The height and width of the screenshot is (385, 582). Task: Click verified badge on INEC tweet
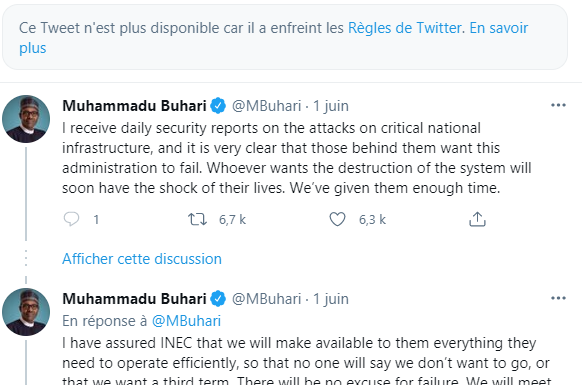coord(218,299)
